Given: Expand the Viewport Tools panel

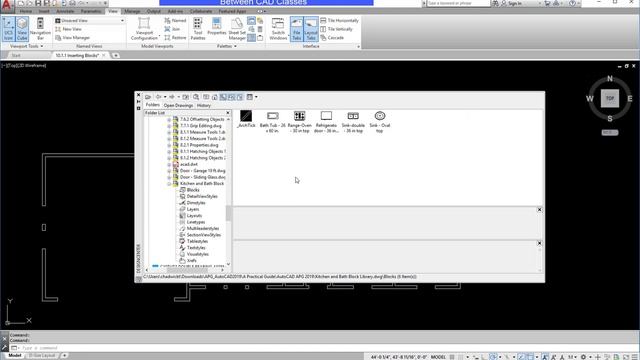Looking at the screenshot, I should click(x=26, y=46).
